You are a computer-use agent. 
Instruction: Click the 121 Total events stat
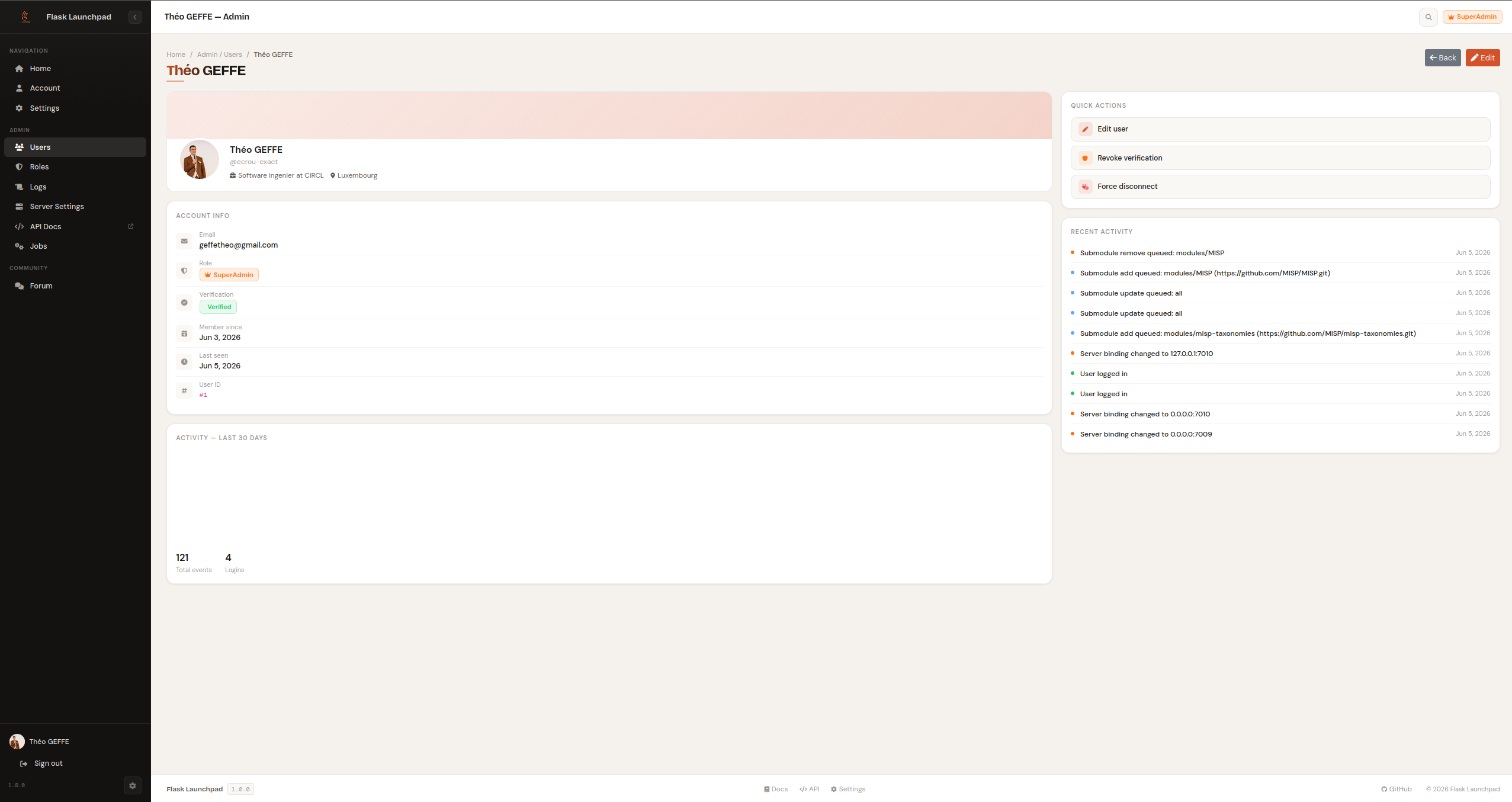point(193,563)
